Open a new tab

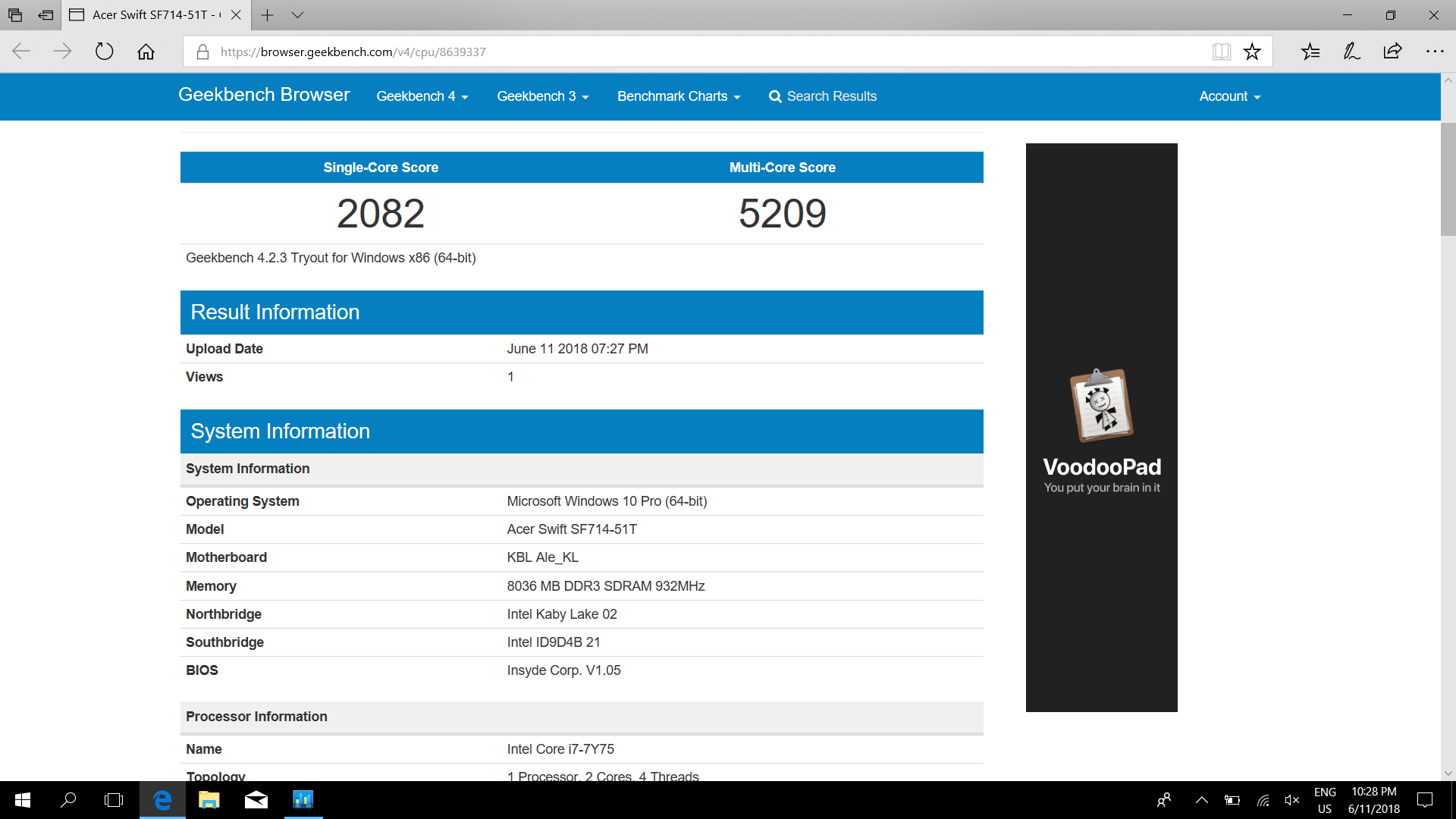[267, 15]
